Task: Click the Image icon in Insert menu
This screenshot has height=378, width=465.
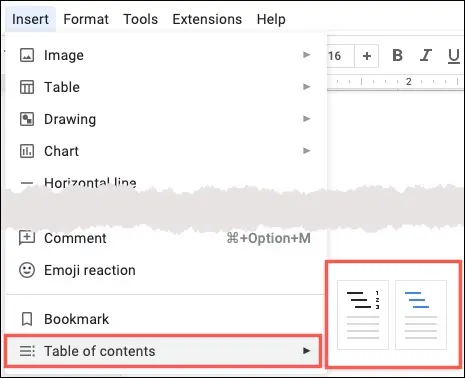Action: pos(27,55)
